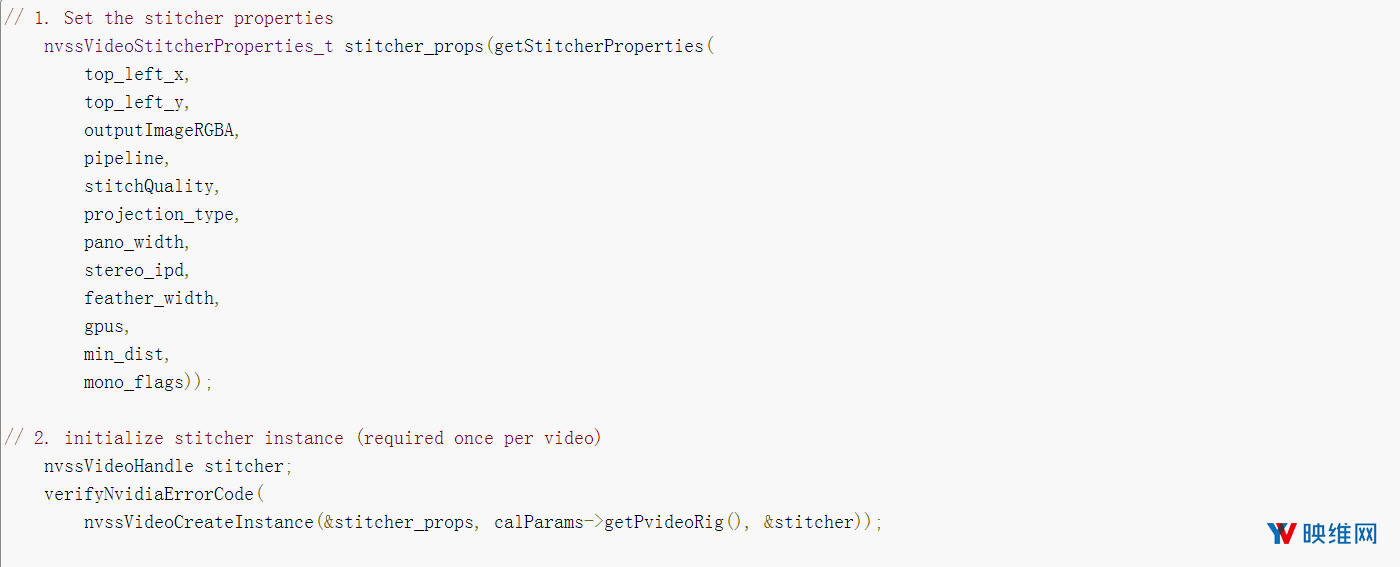Viewport: 1400px width, 567px height.
Task: Click the min_dist parameter
Action: tap(125, 354)
